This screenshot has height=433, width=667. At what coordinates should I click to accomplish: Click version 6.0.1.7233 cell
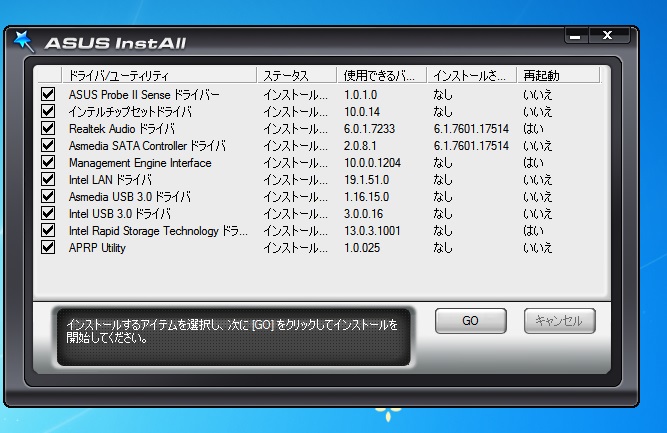[x=369, y=128]
